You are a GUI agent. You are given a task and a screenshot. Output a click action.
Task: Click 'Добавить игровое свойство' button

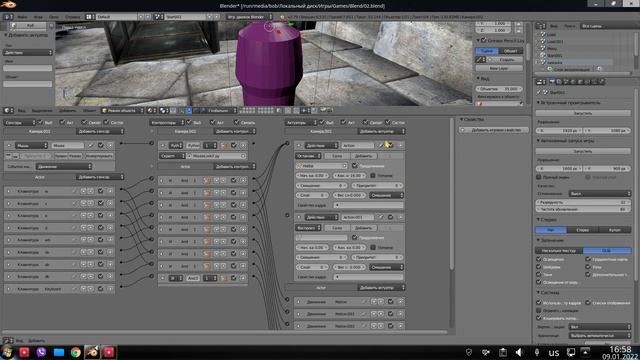pos(494,130)
